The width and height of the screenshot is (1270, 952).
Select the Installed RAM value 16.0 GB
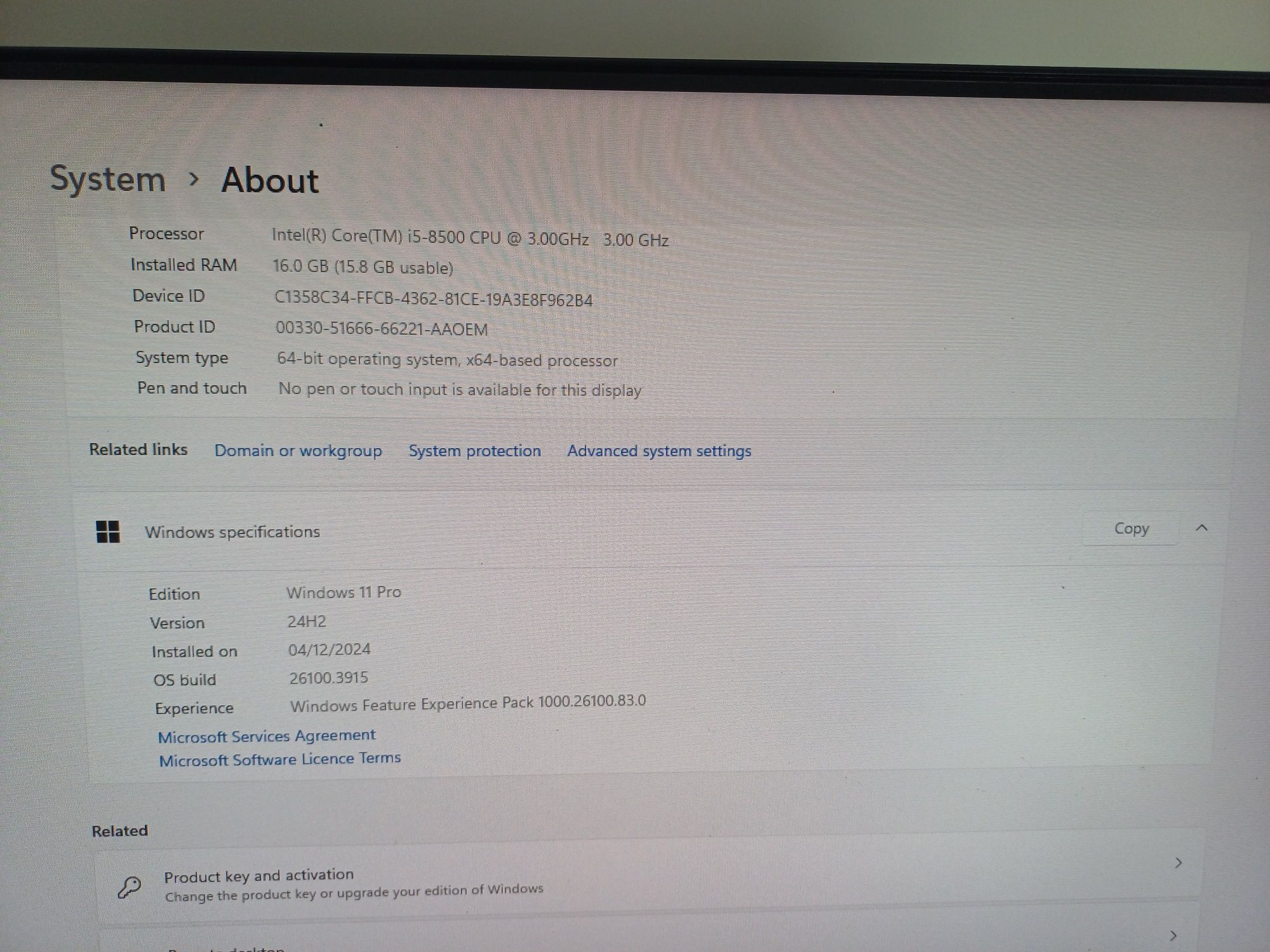(x=363, y=267)
